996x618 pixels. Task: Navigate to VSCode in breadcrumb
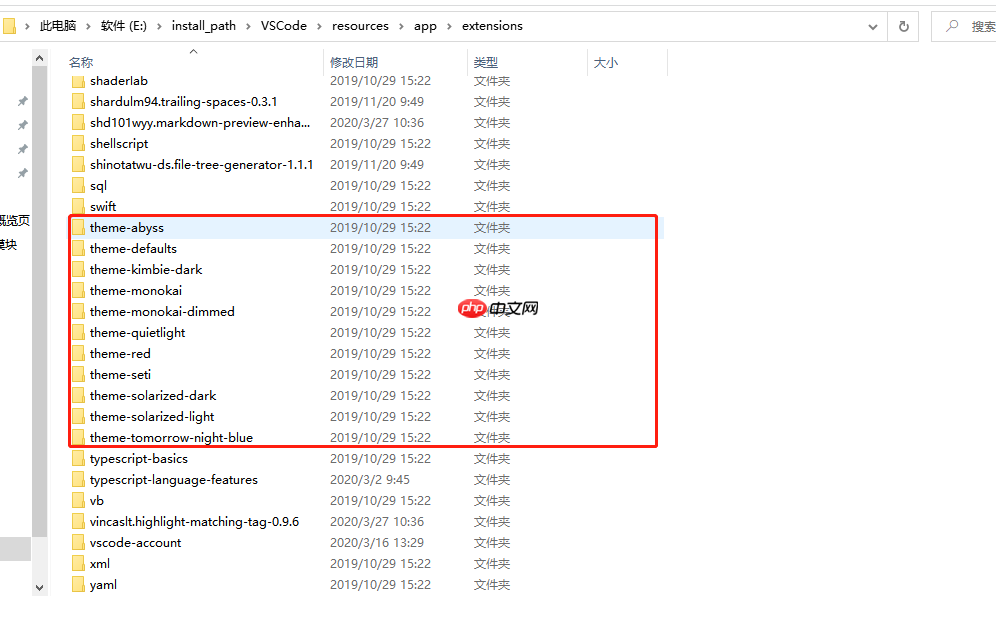point(283,26)
